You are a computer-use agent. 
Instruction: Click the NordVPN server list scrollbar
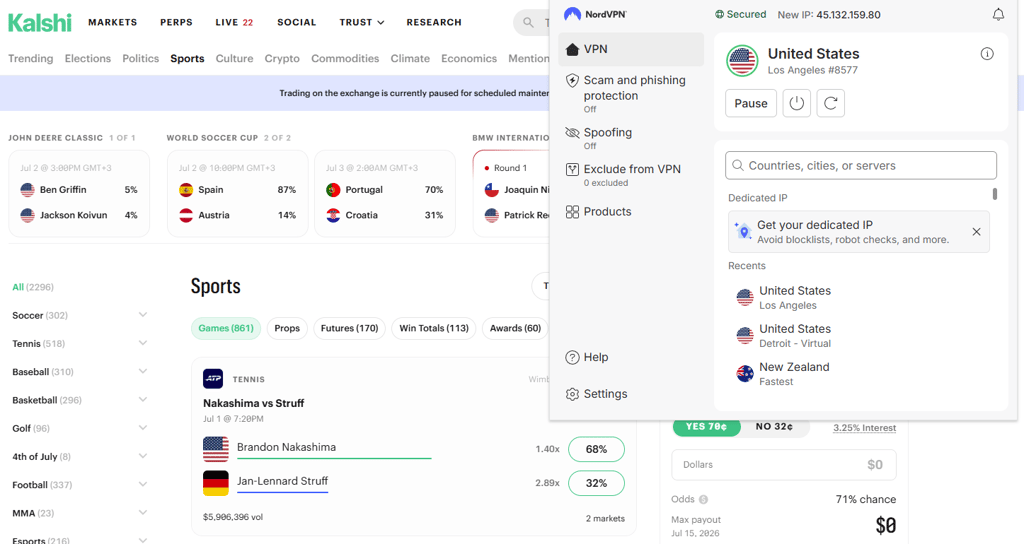click(995, 194)
